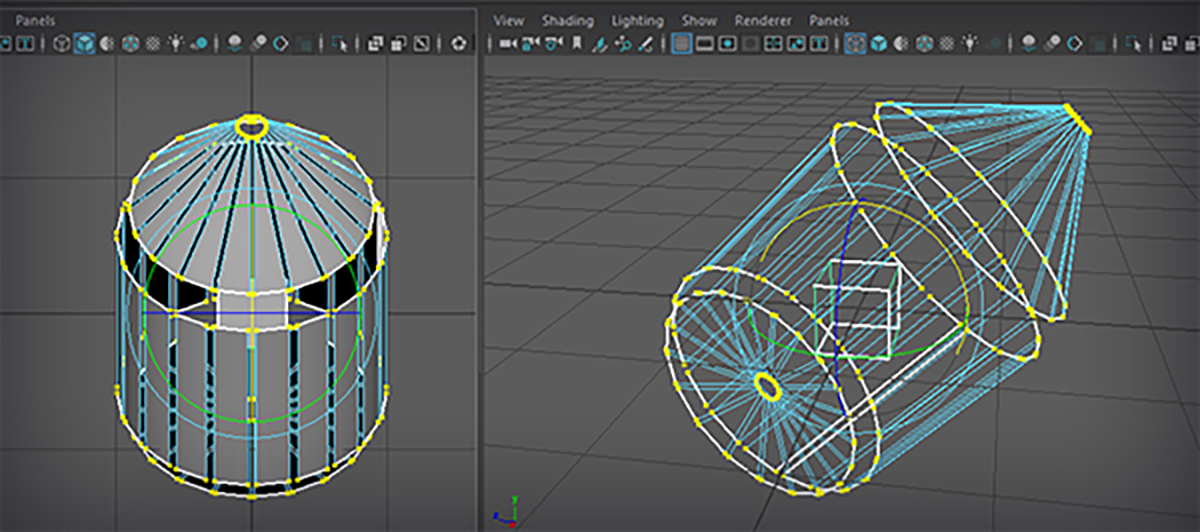
Task: Toggle X-Ray mode in left panel
Action: 374,43
